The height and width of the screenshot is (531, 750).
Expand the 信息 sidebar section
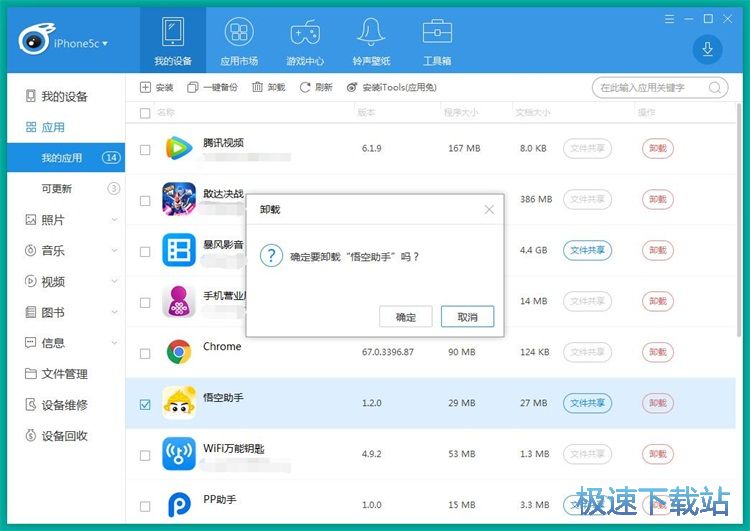(x=114, y=343)
